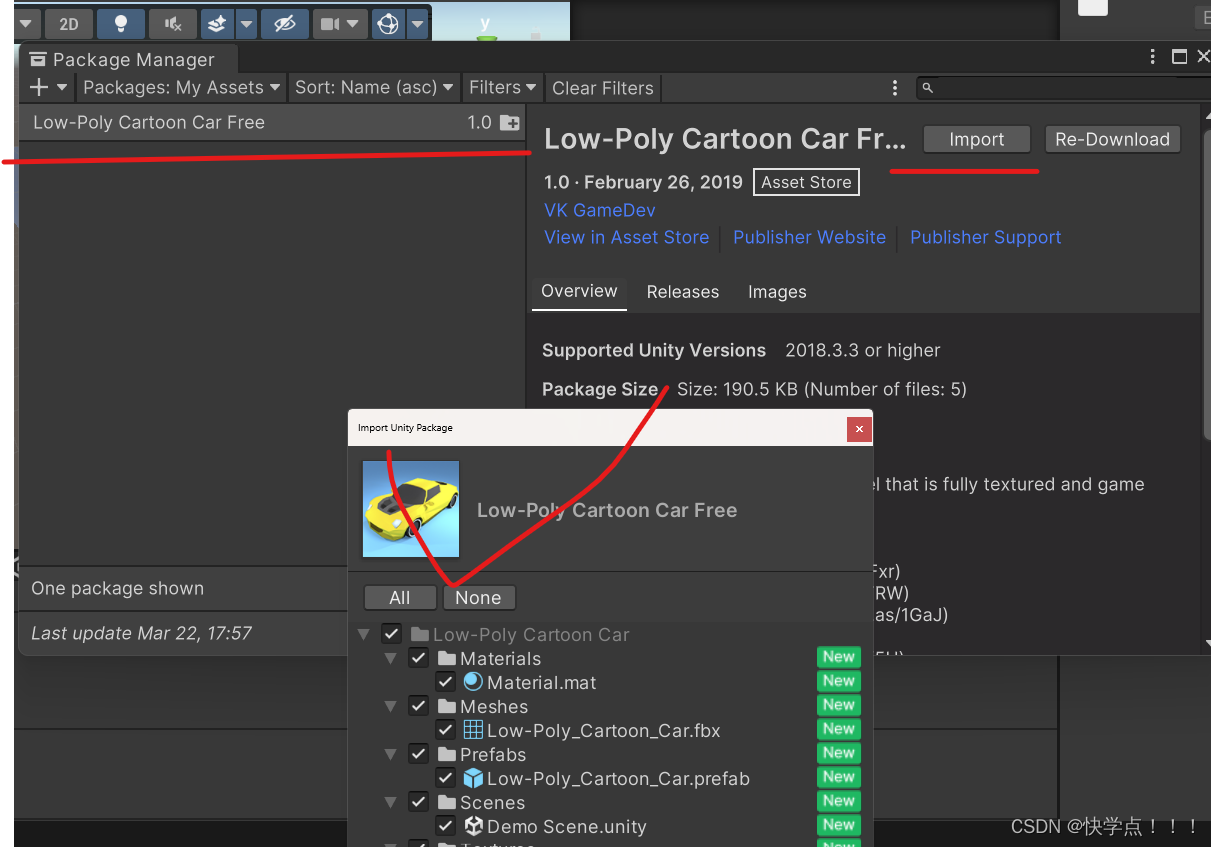Viewport: 1211px width, 847px height.
Task: Open Package Manager window options menu
Action: (1153, 57)
